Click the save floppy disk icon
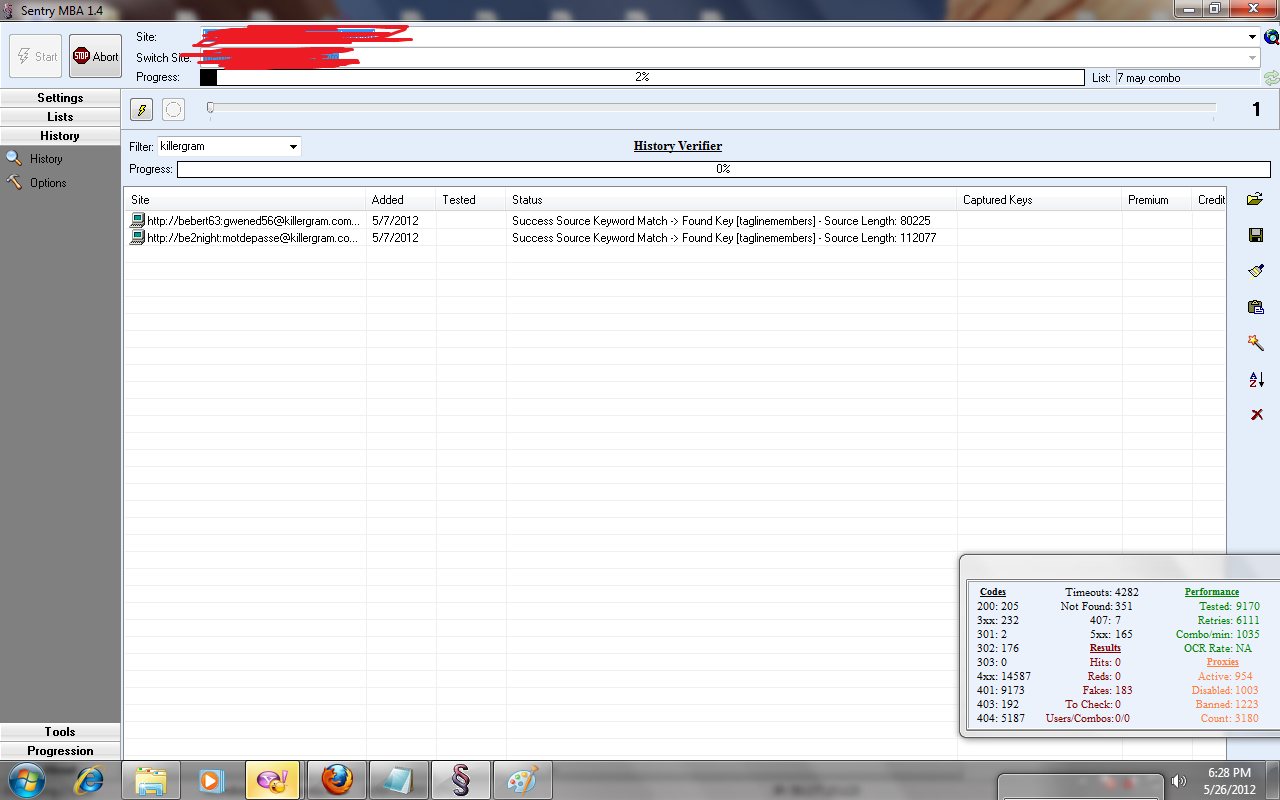 click(1256, 235)
